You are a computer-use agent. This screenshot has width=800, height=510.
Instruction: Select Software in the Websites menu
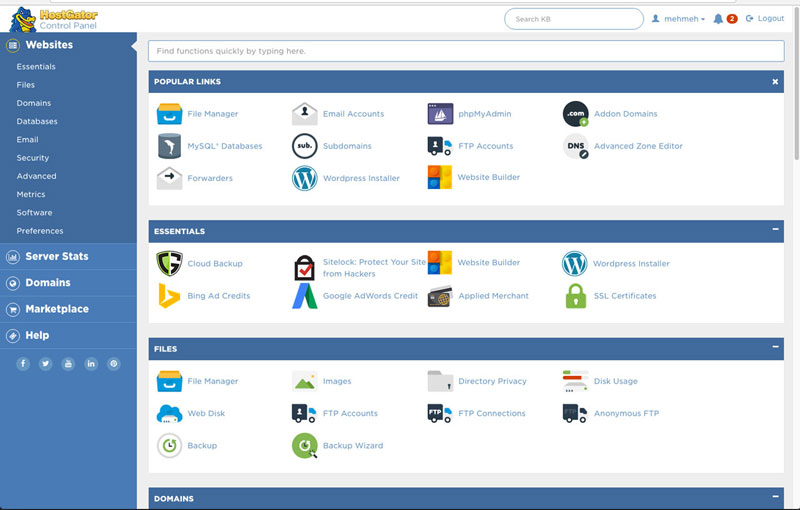coord(34,213)
